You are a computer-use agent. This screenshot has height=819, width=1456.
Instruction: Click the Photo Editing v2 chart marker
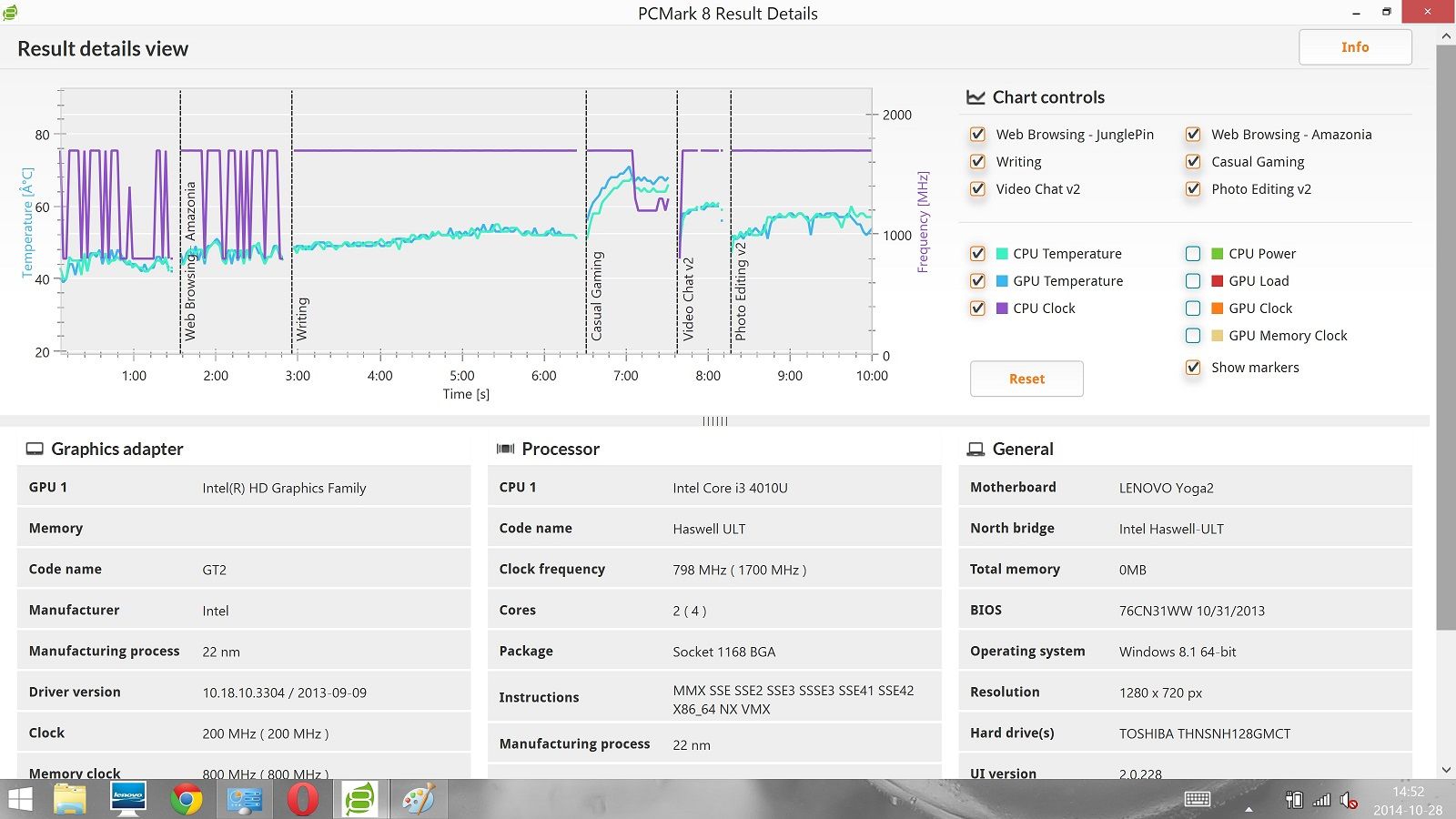[x=741, y=292]
